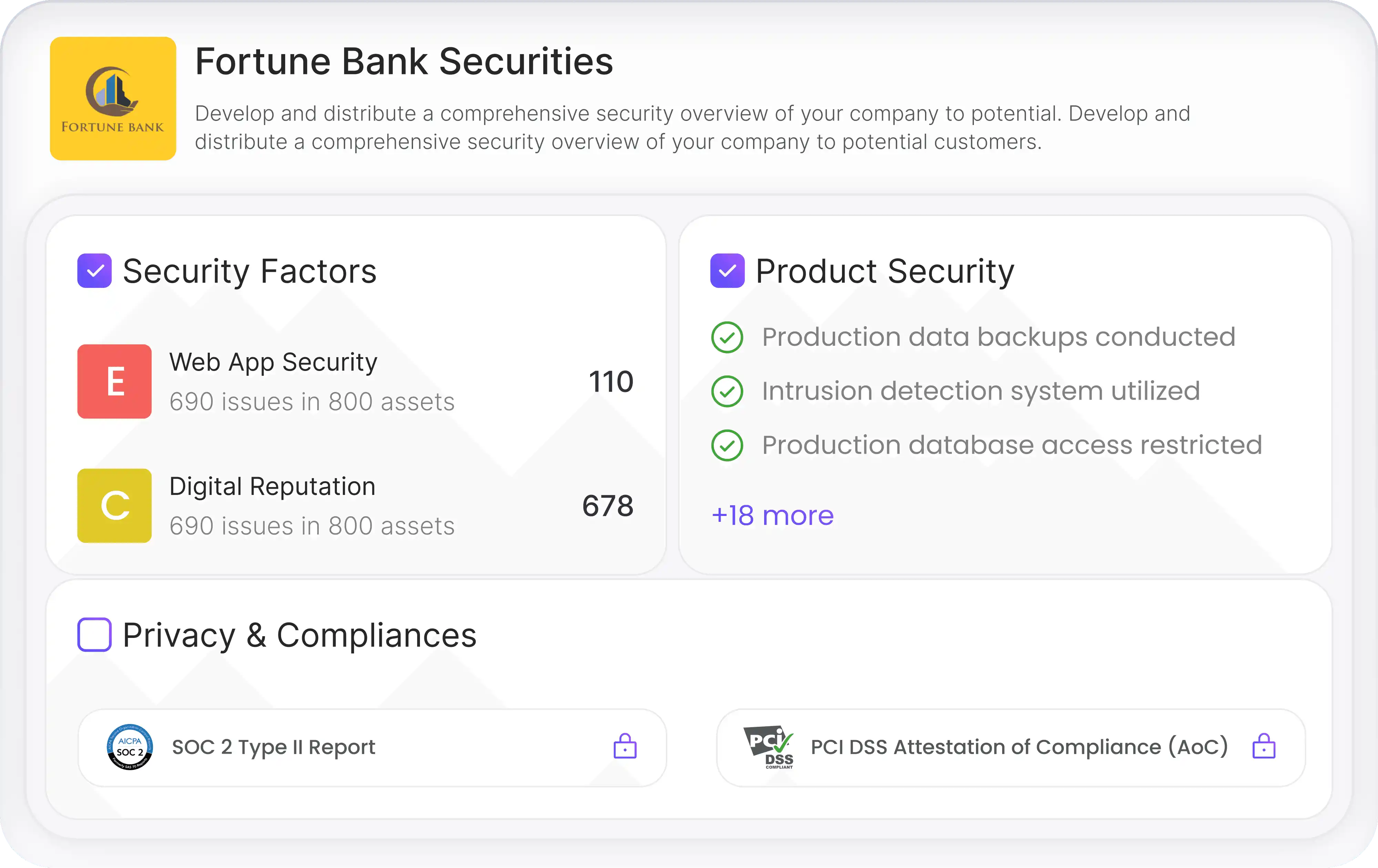
Task: Uncheck the Security Factors checkbox
Action: pos(94,270)
